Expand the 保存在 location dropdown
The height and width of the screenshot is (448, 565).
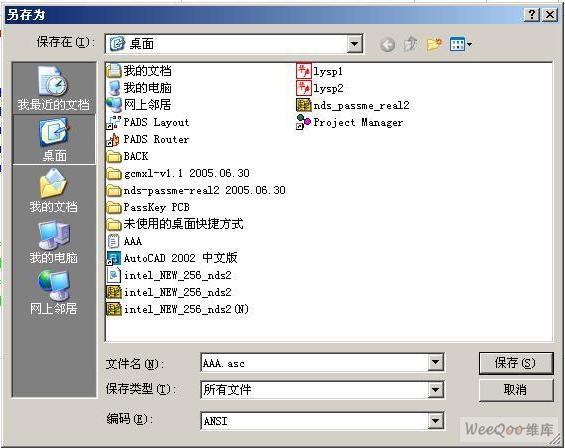(x=355, y=44)
